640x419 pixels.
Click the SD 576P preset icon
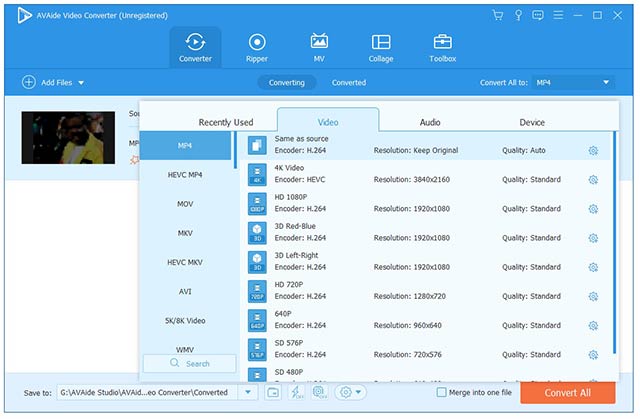tap(257, 349)
